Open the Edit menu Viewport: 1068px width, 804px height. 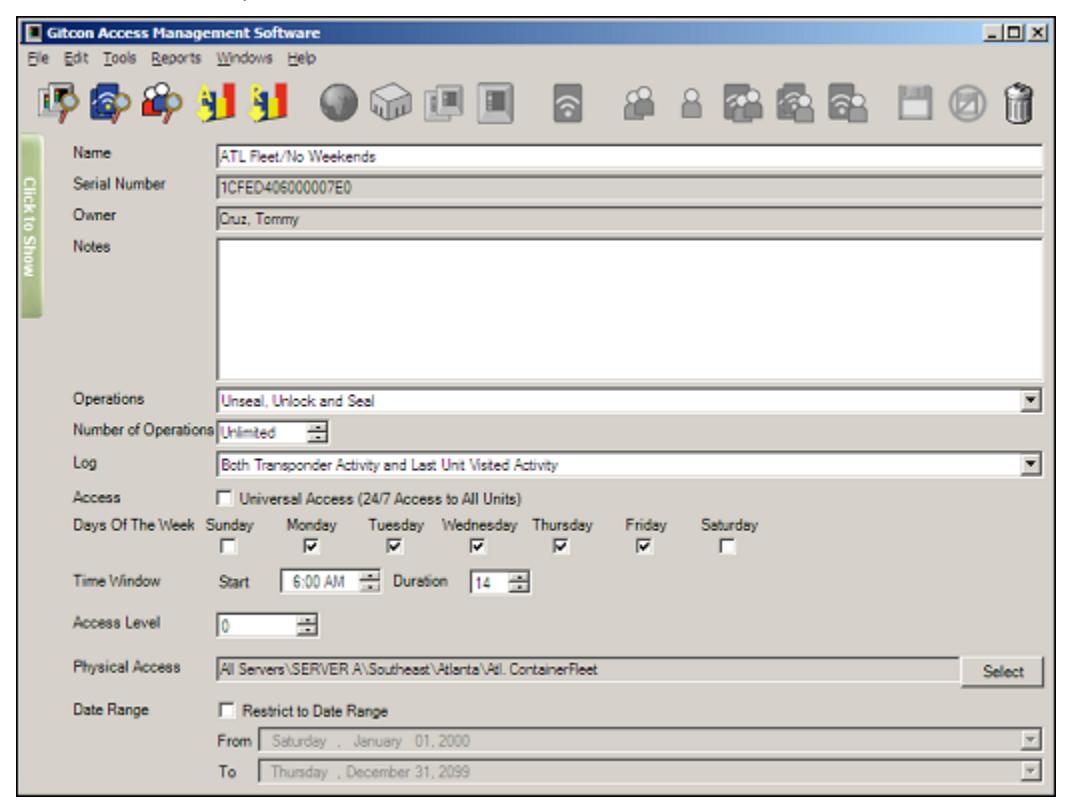tap(76, 59)
